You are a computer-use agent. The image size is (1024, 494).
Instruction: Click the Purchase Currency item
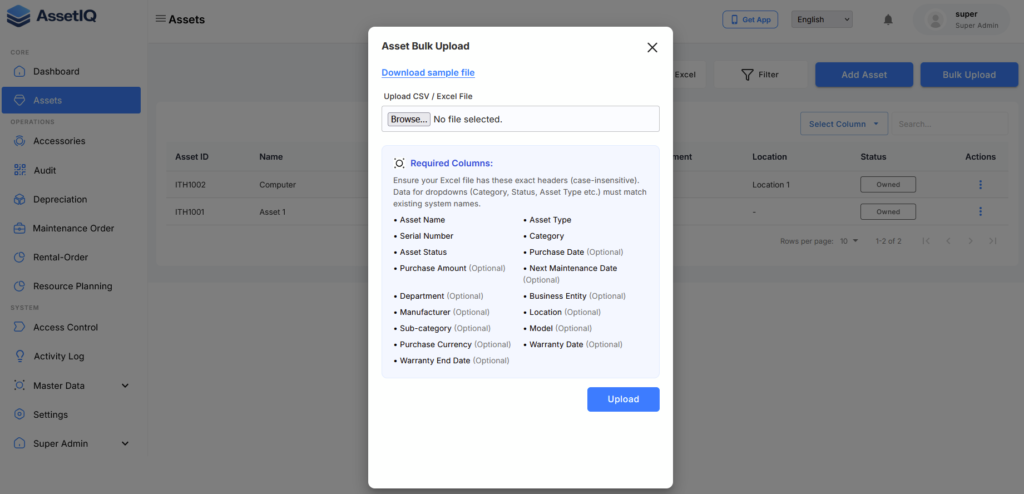453,344
